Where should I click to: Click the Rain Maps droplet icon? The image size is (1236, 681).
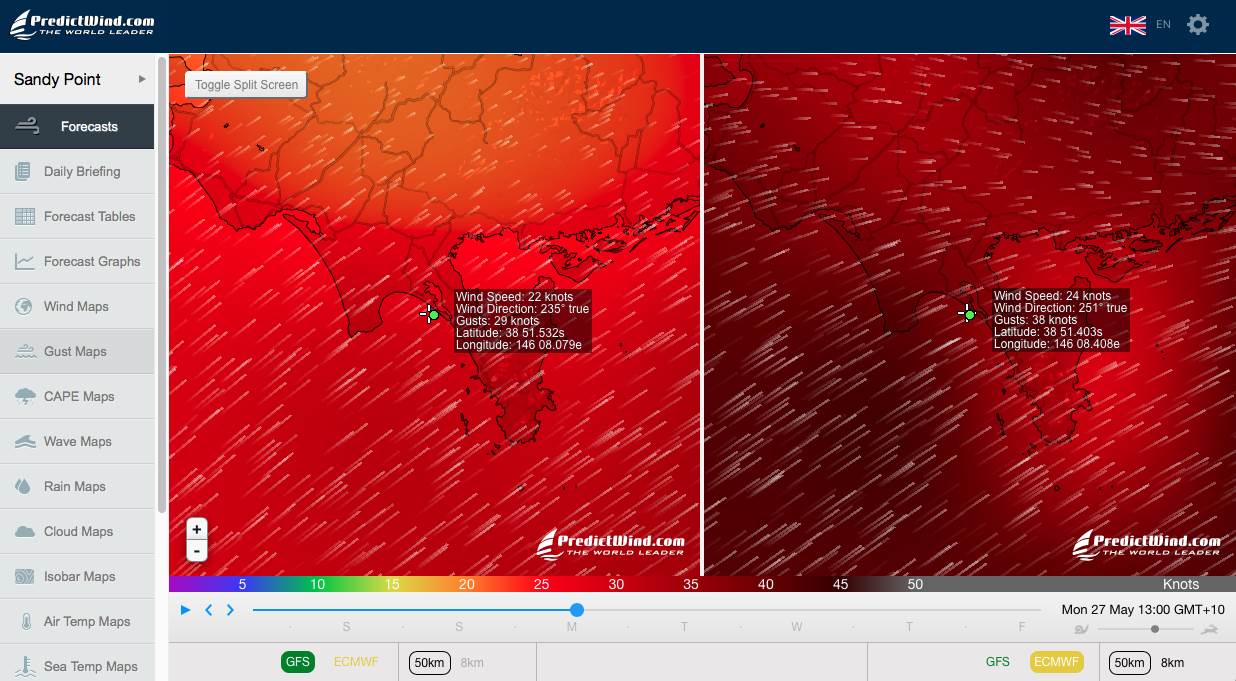(x=24, y=487)
